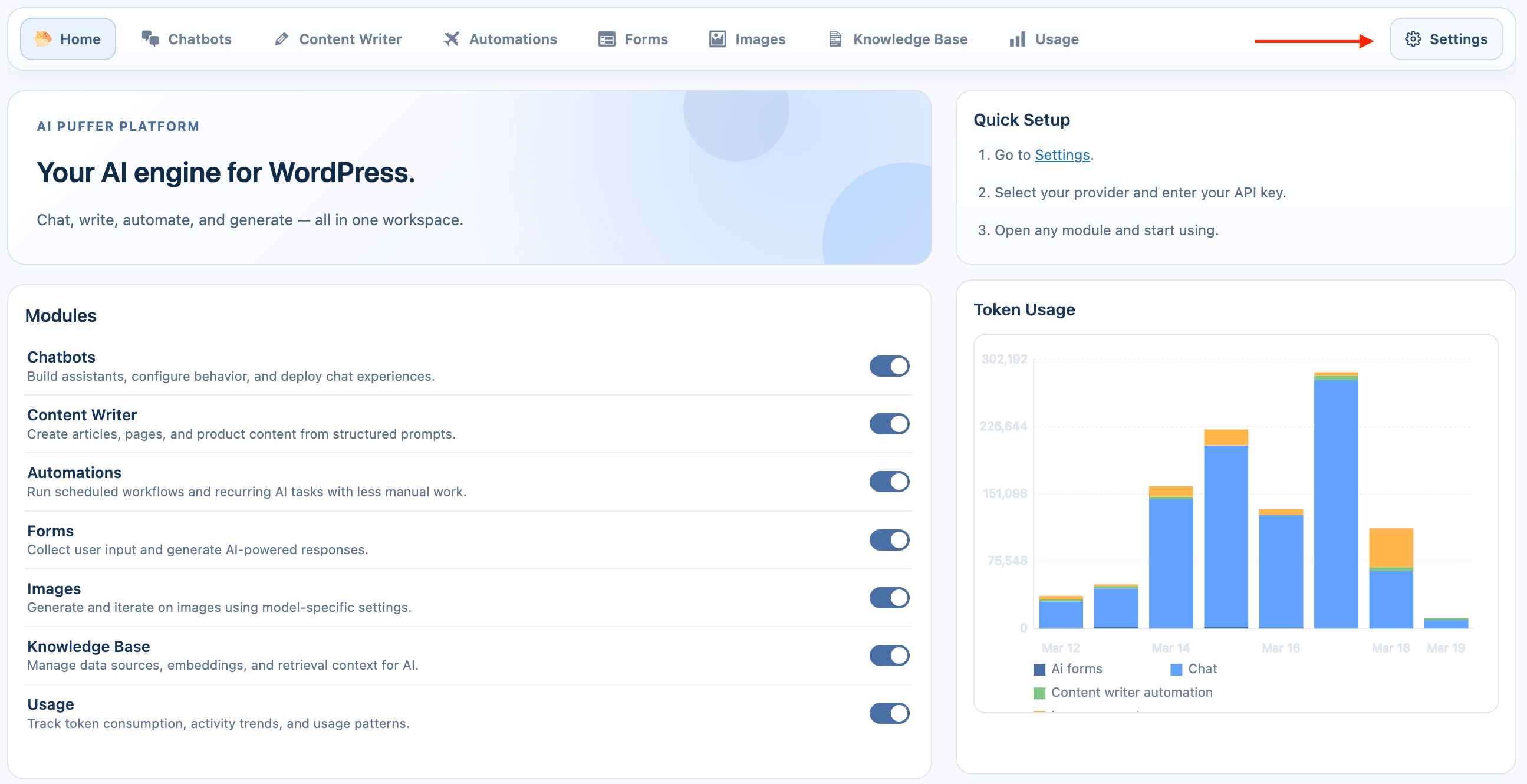
Task: Click the Chat legend color swatch
Action: tap(1176, 670)
